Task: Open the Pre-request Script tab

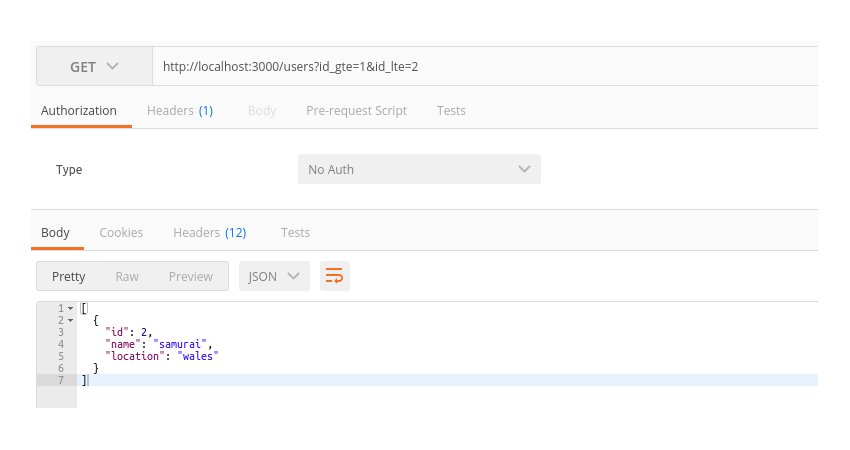Action: point(356,111)
